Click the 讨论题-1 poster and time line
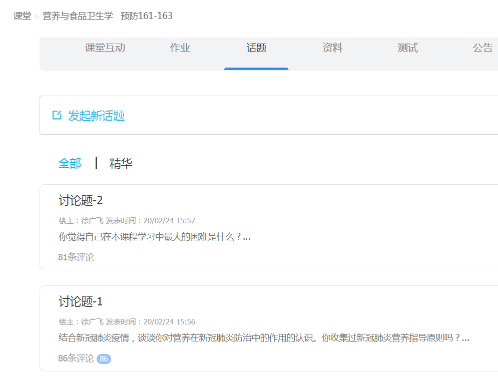 (127, 322)
